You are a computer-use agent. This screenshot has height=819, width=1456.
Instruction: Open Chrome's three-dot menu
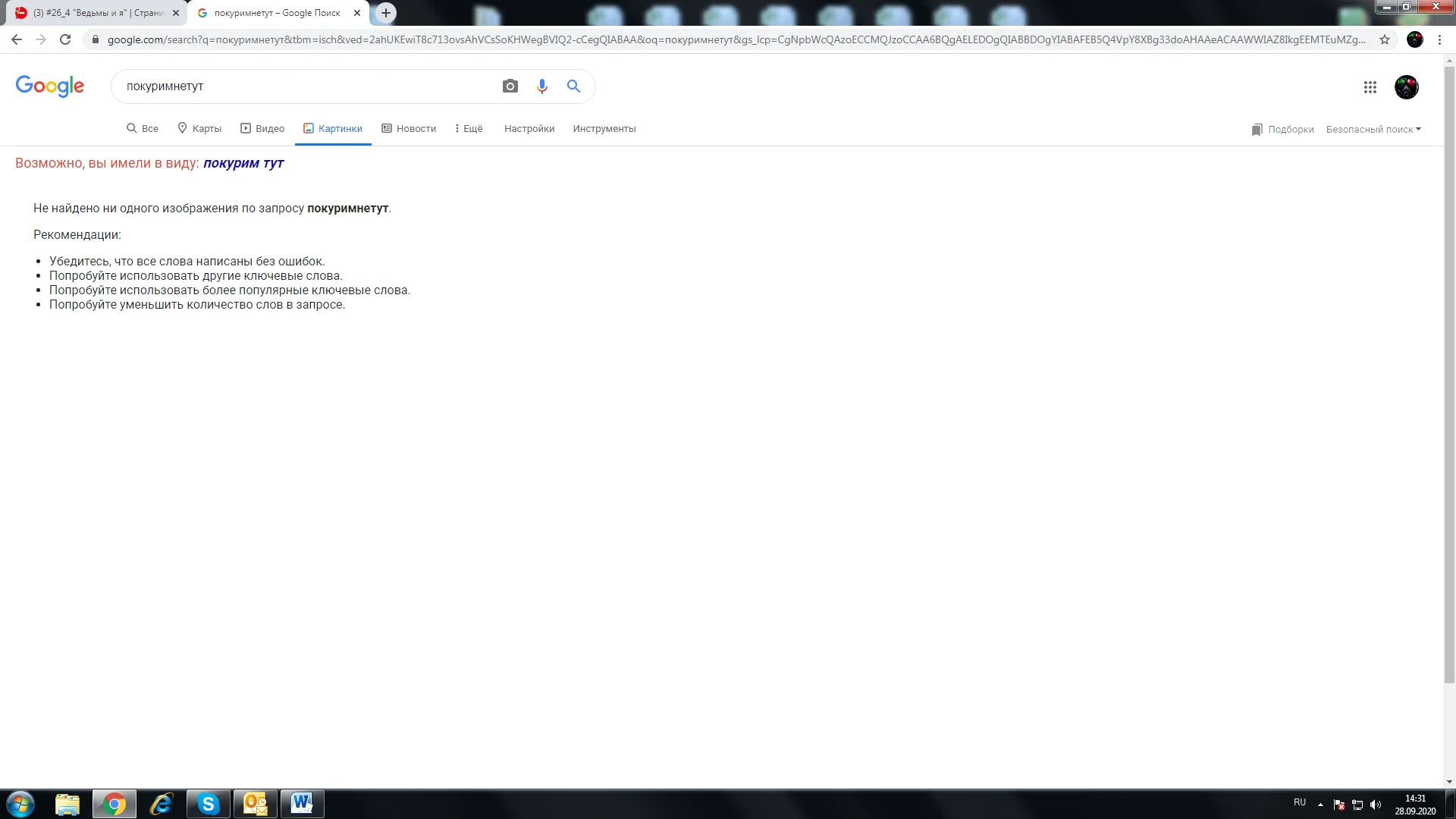(1439, 39)
